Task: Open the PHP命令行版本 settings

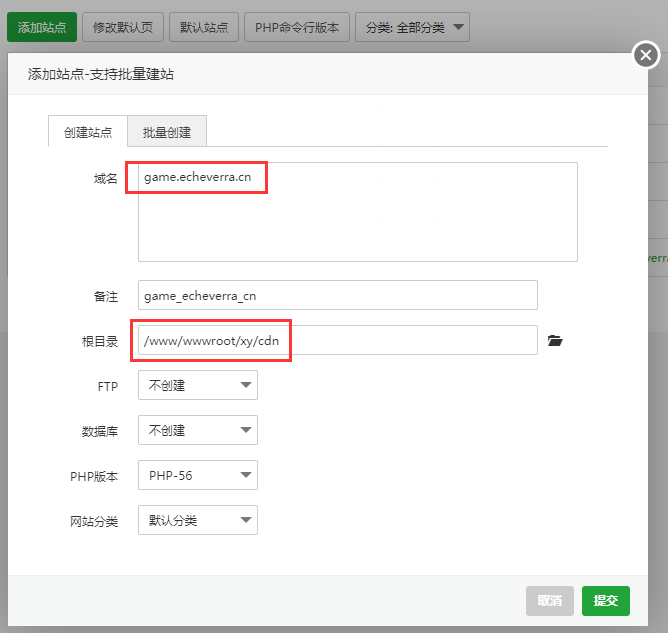Action: (297, 27)
